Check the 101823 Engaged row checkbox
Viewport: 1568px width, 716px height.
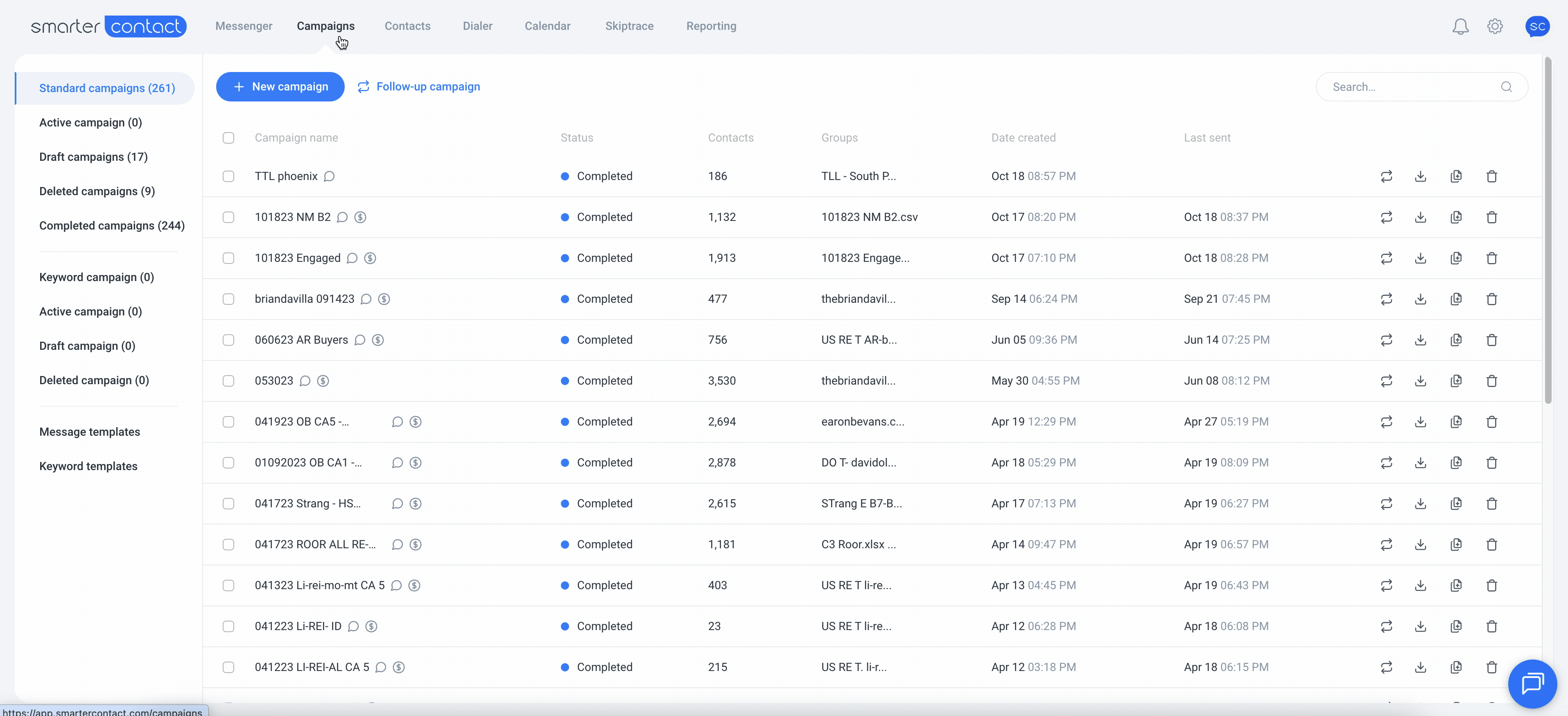(x=228, y=258)
